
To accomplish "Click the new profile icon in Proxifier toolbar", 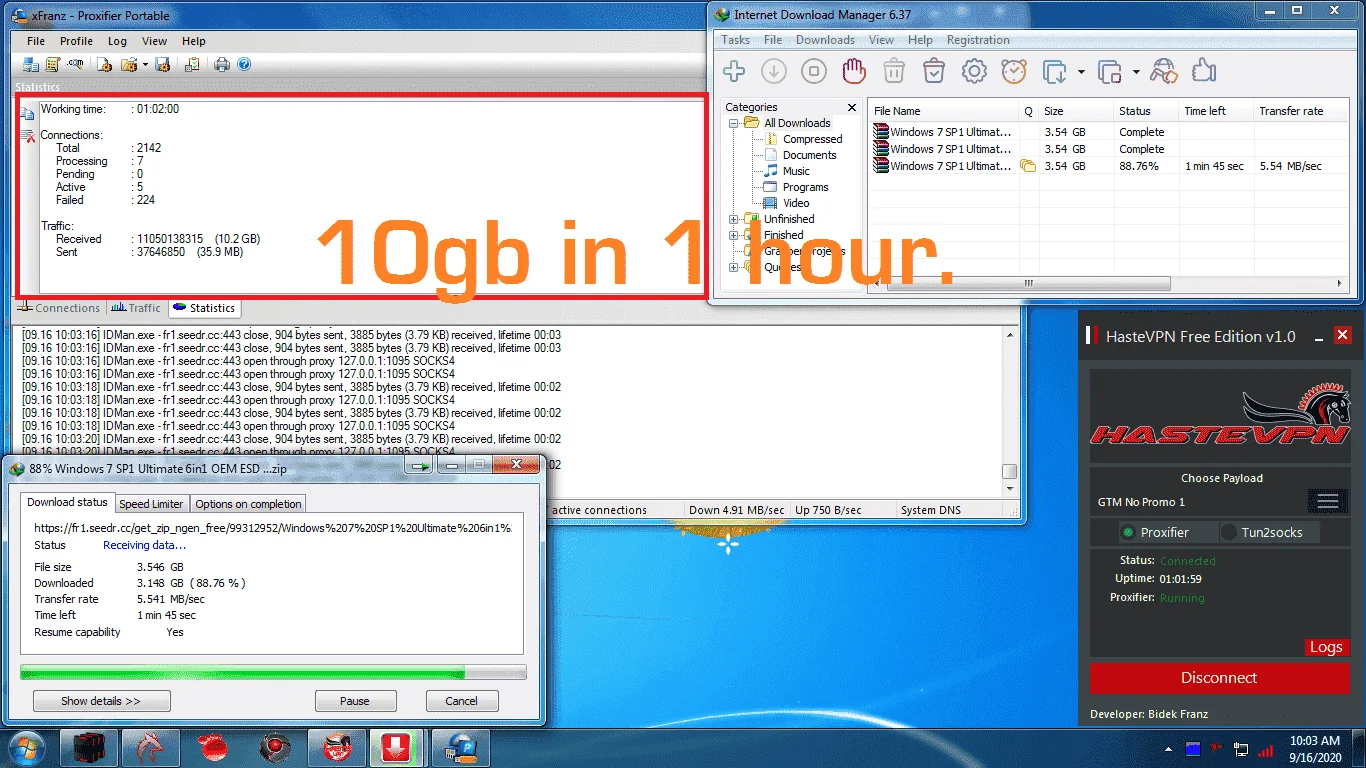I will (104, 64).
